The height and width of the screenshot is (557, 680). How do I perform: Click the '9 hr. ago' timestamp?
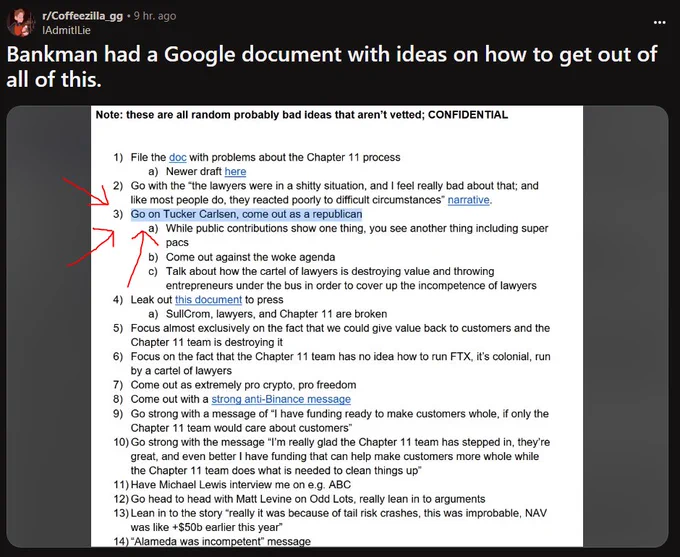coord(154,16)
